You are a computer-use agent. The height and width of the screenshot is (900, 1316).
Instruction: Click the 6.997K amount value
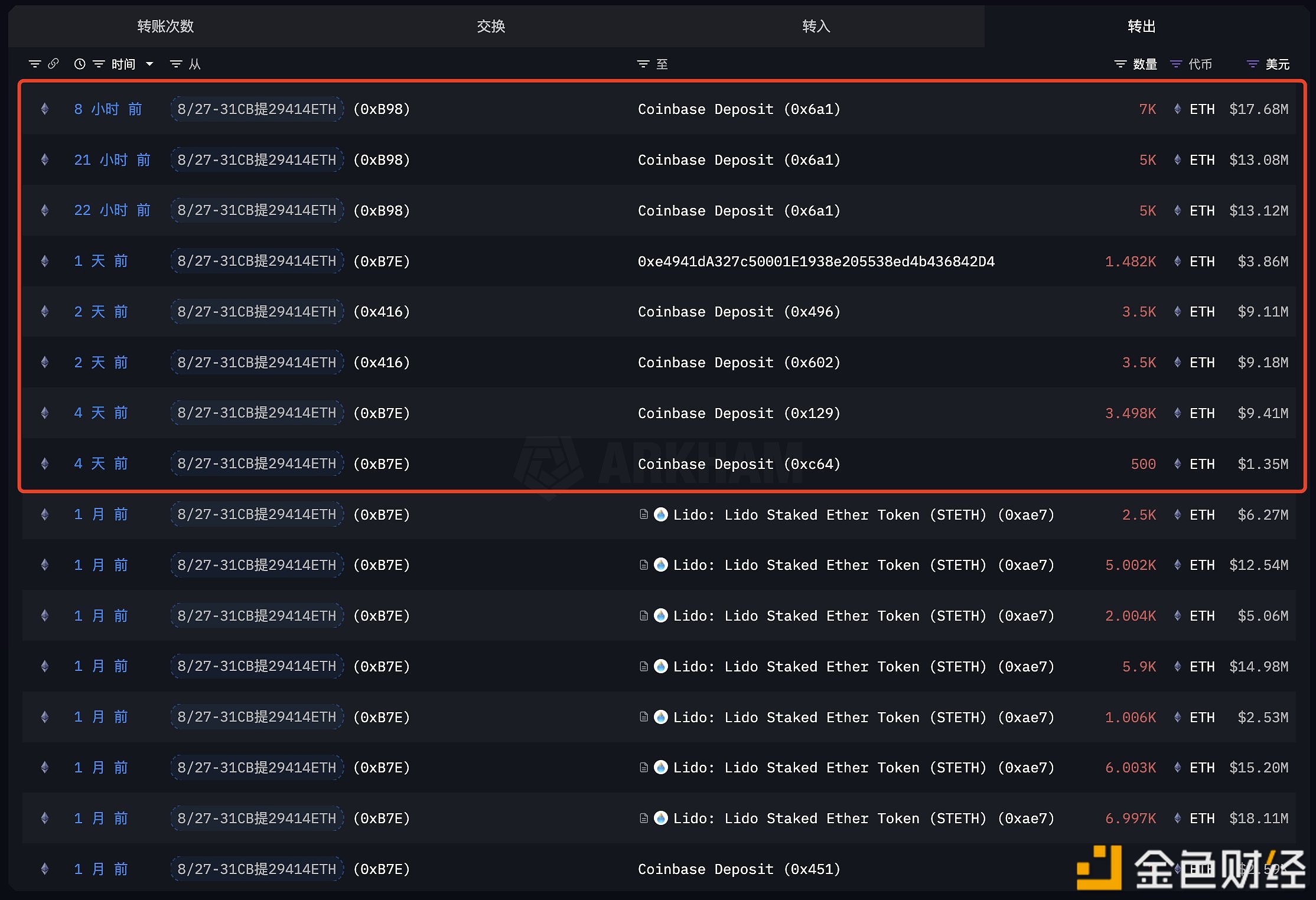1131,819
